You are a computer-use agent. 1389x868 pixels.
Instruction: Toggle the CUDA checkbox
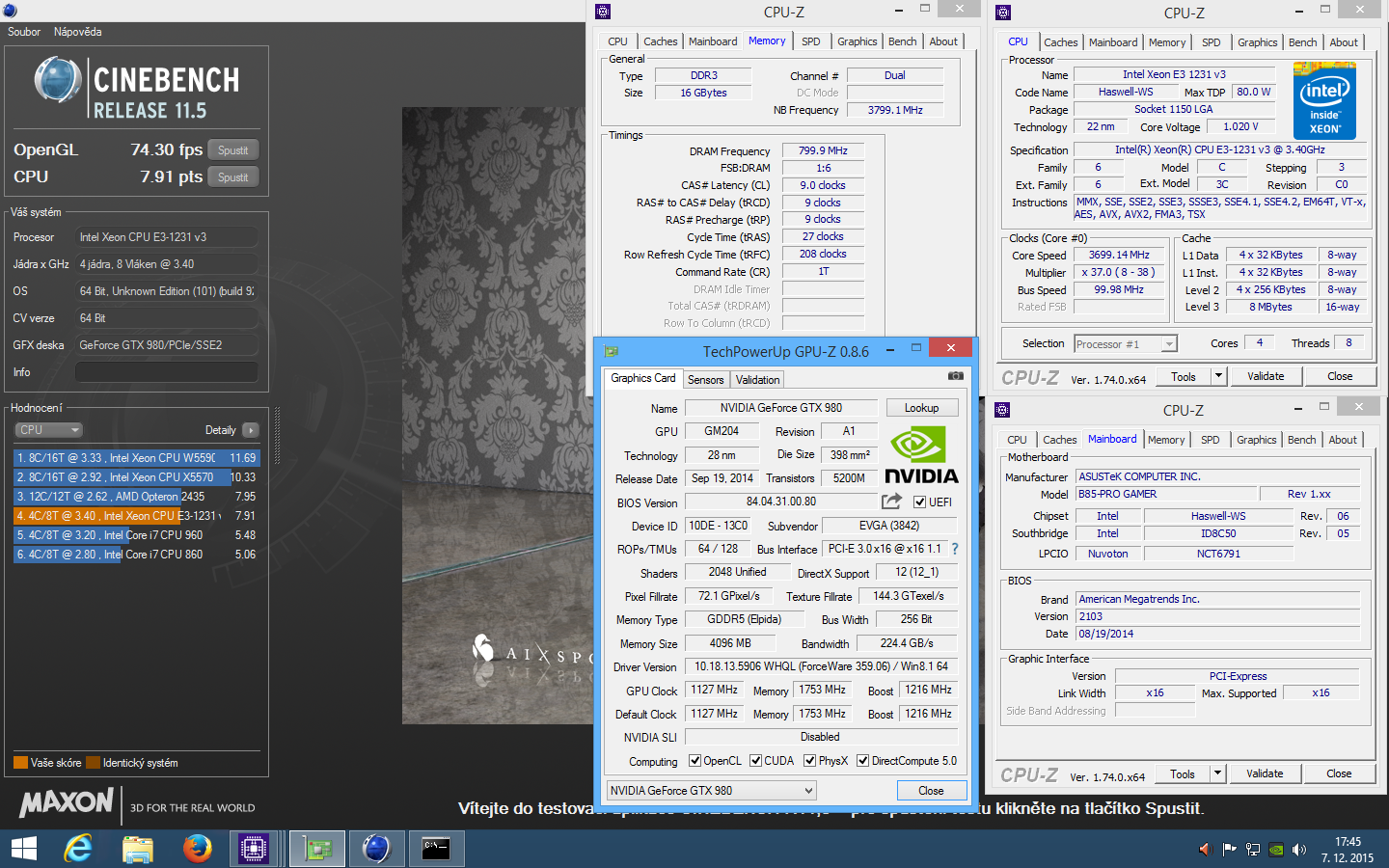tap(755, 761)
